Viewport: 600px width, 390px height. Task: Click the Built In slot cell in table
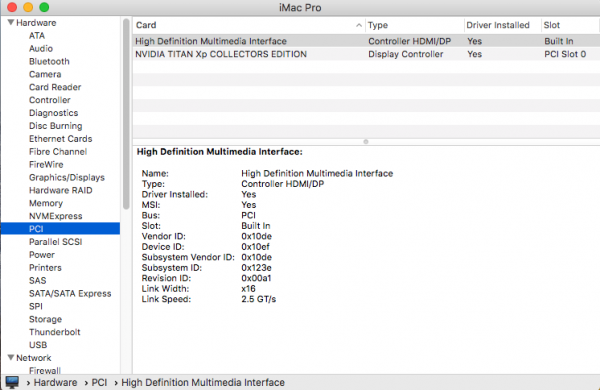click(x=559, y=41)
